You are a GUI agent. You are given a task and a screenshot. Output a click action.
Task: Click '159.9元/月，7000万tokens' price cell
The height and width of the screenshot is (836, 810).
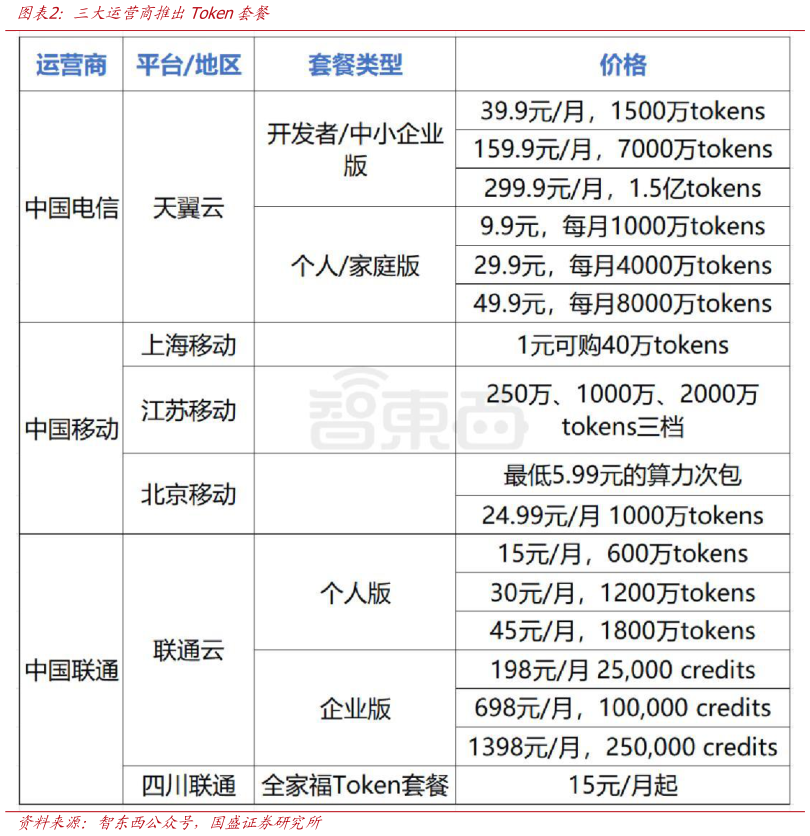point(623,149)
